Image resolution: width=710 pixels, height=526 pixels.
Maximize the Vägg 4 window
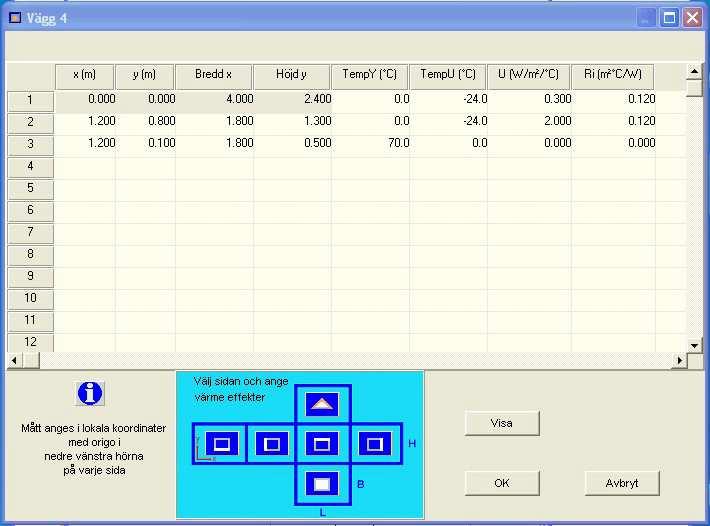click(x=669, y=18)
